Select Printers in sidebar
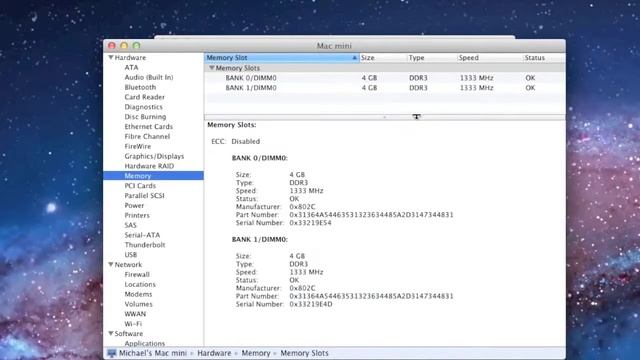The image size is (640, 360). pyautogui.click(x=137, y=215)
